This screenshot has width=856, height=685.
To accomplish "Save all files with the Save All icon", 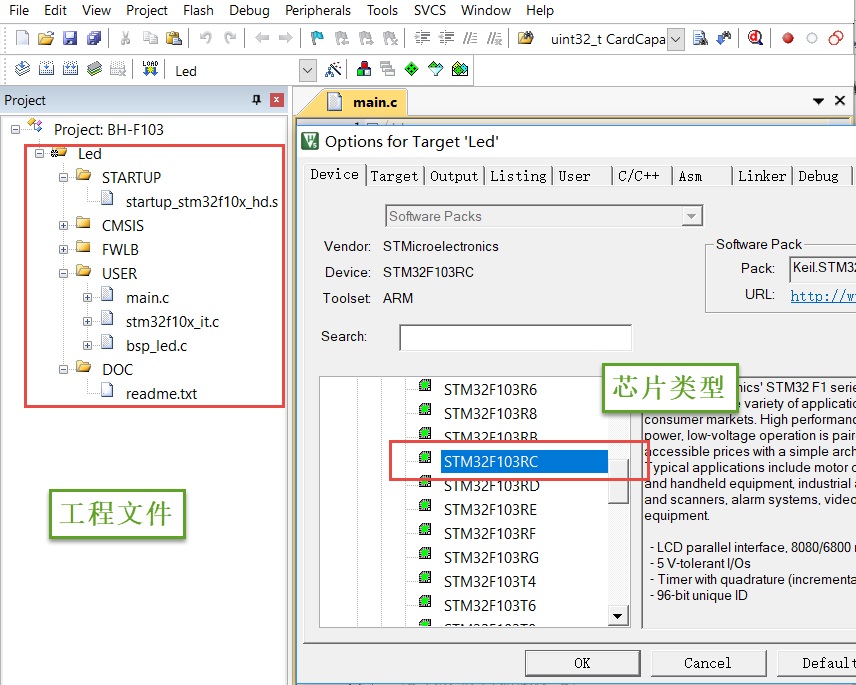I will (94, 38).
